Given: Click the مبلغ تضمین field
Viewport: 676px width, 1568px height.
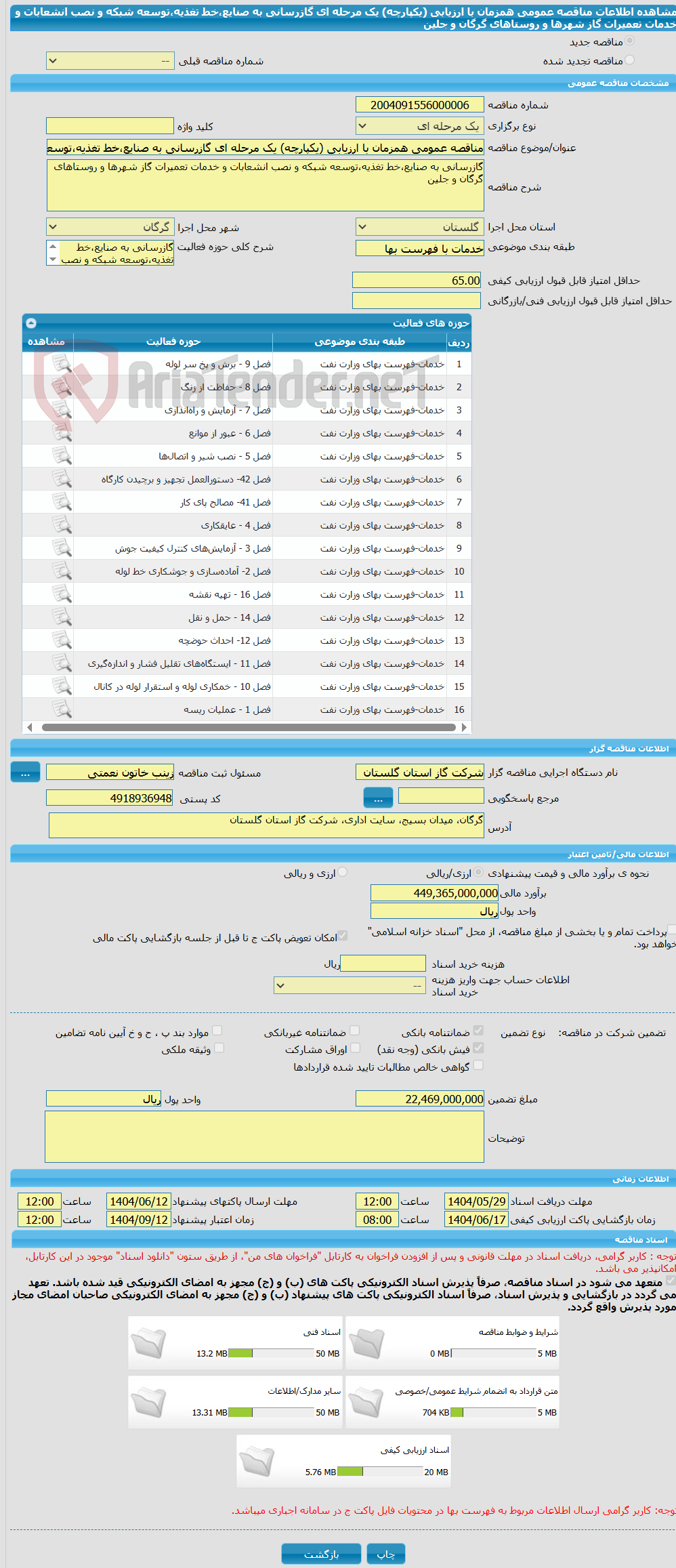Looking at the screenshot, I should 420,1098.
